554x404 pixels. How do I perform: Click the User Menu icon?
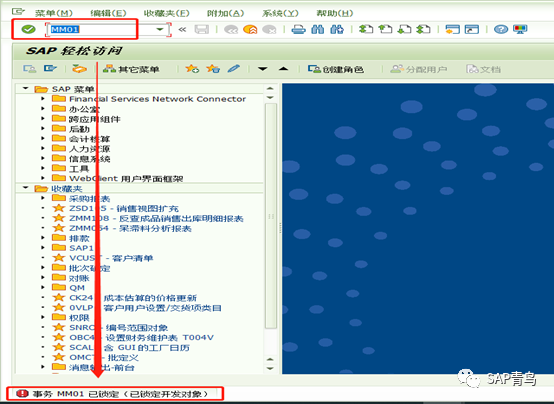[30, 69]
